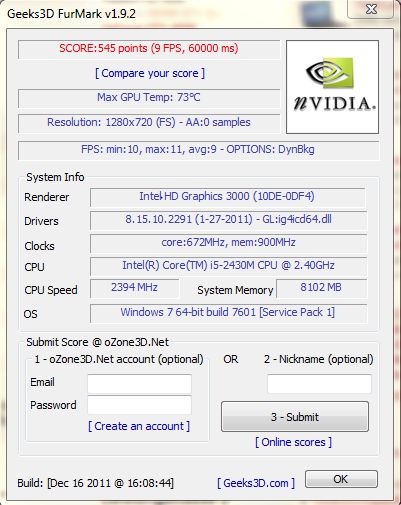This screenshot has width=401, height=505.
Task: Click the NVIDIA logo image
Action: (332, 87)
